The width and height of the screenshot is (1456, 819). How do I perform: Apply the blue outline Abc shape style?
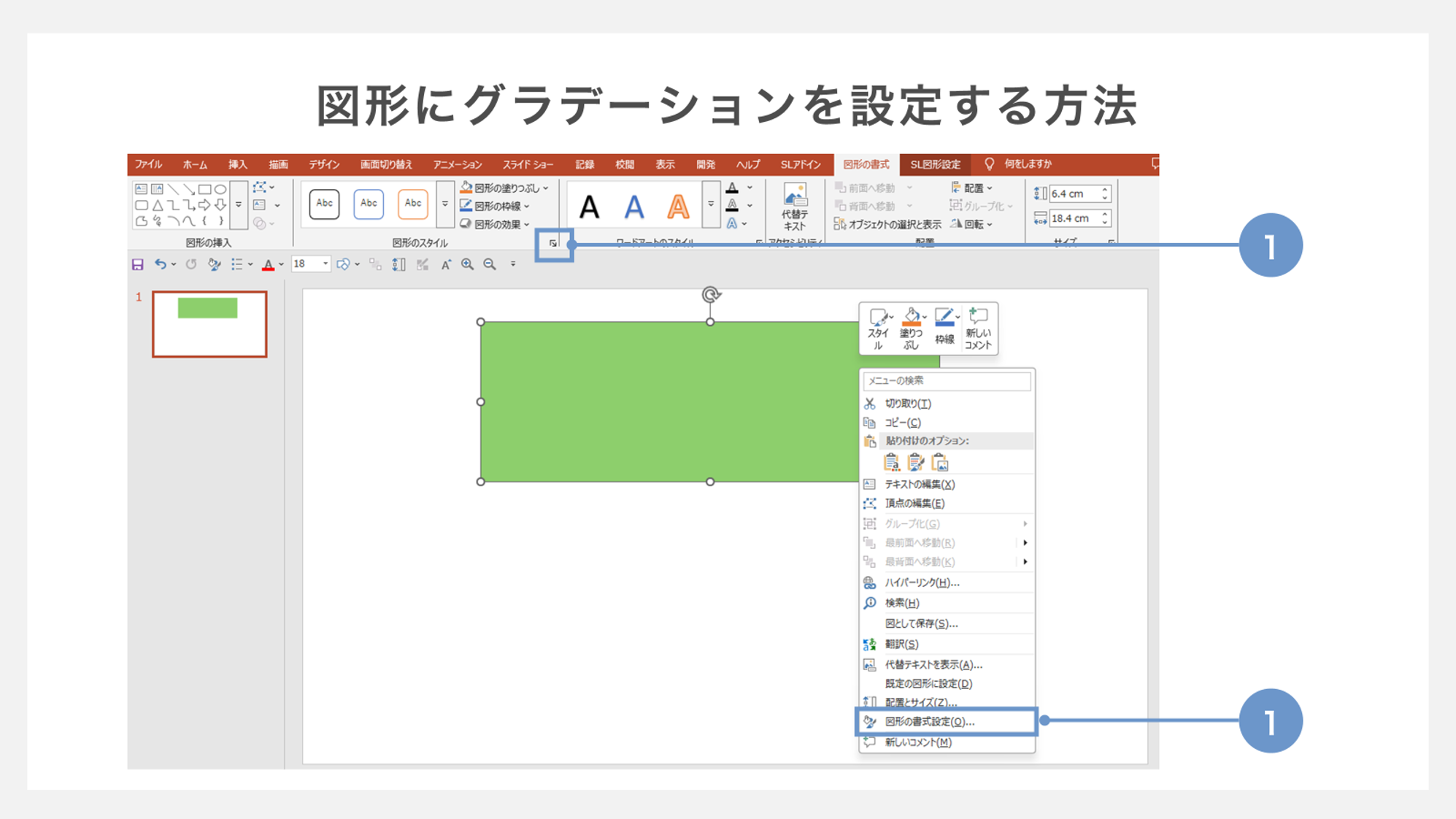click(x=369, y=204)
